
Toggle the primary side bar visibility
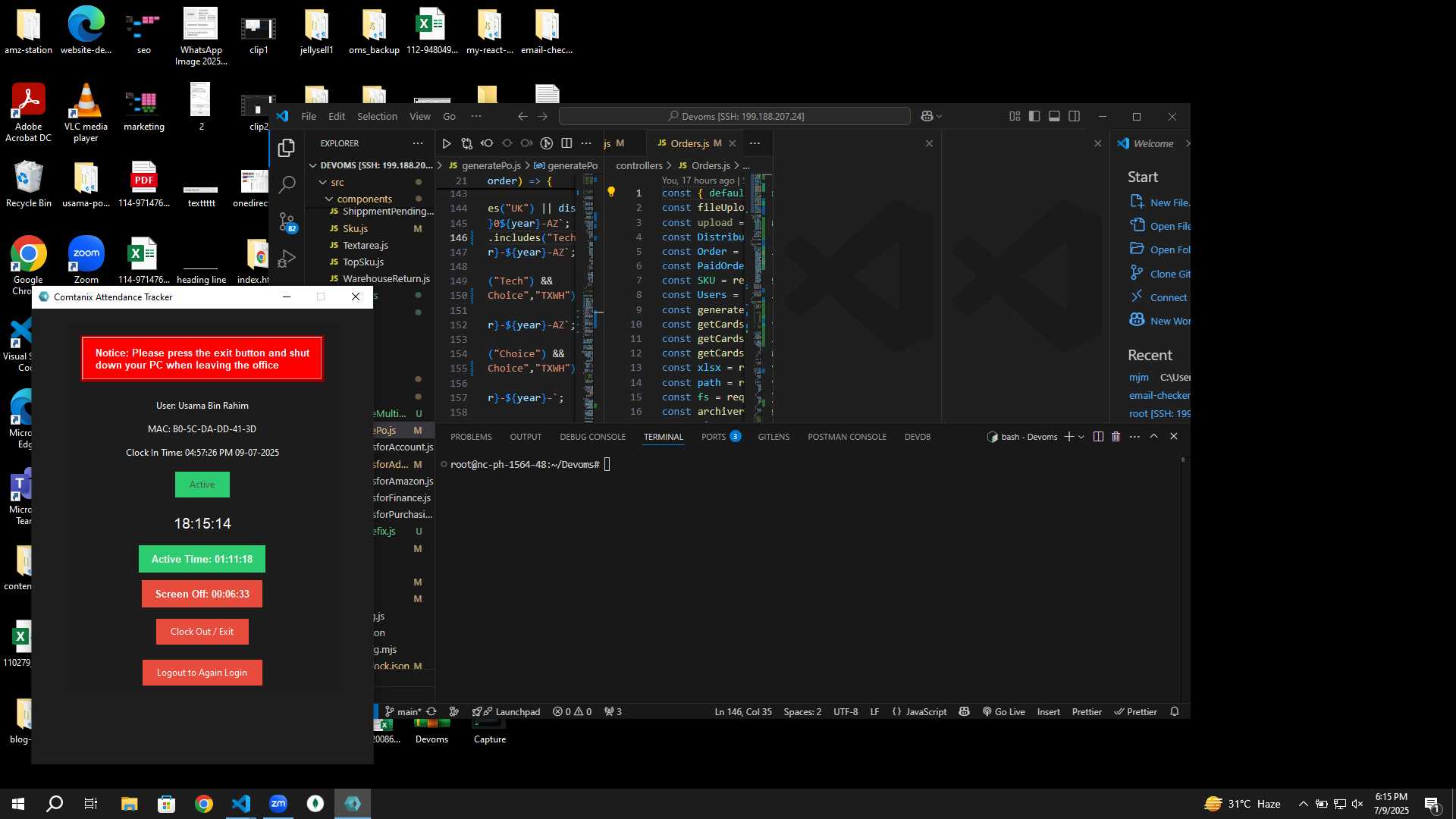coord(1034,116)
